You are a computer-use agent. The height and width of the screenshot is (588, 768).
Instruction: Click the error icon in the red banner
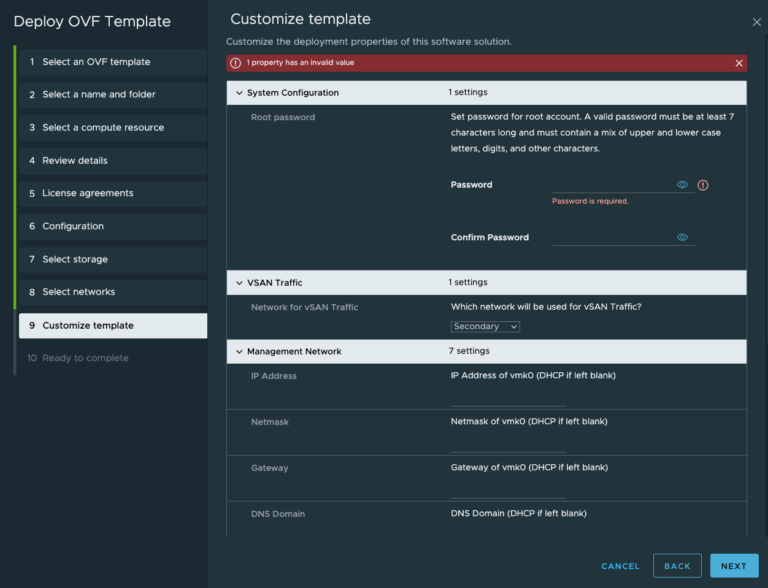[x=235, y=63]
